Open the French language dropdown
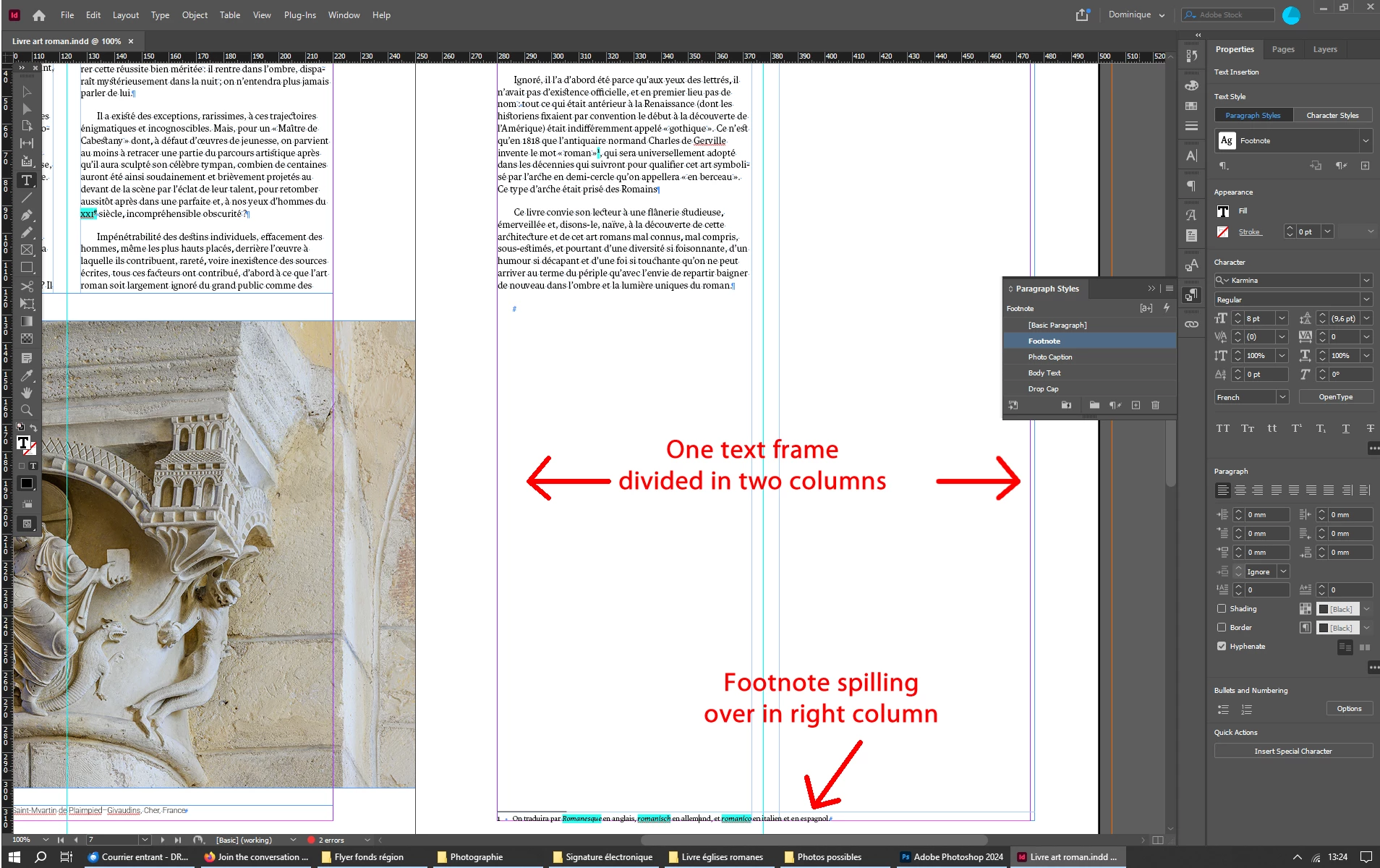 point(1282,397)
